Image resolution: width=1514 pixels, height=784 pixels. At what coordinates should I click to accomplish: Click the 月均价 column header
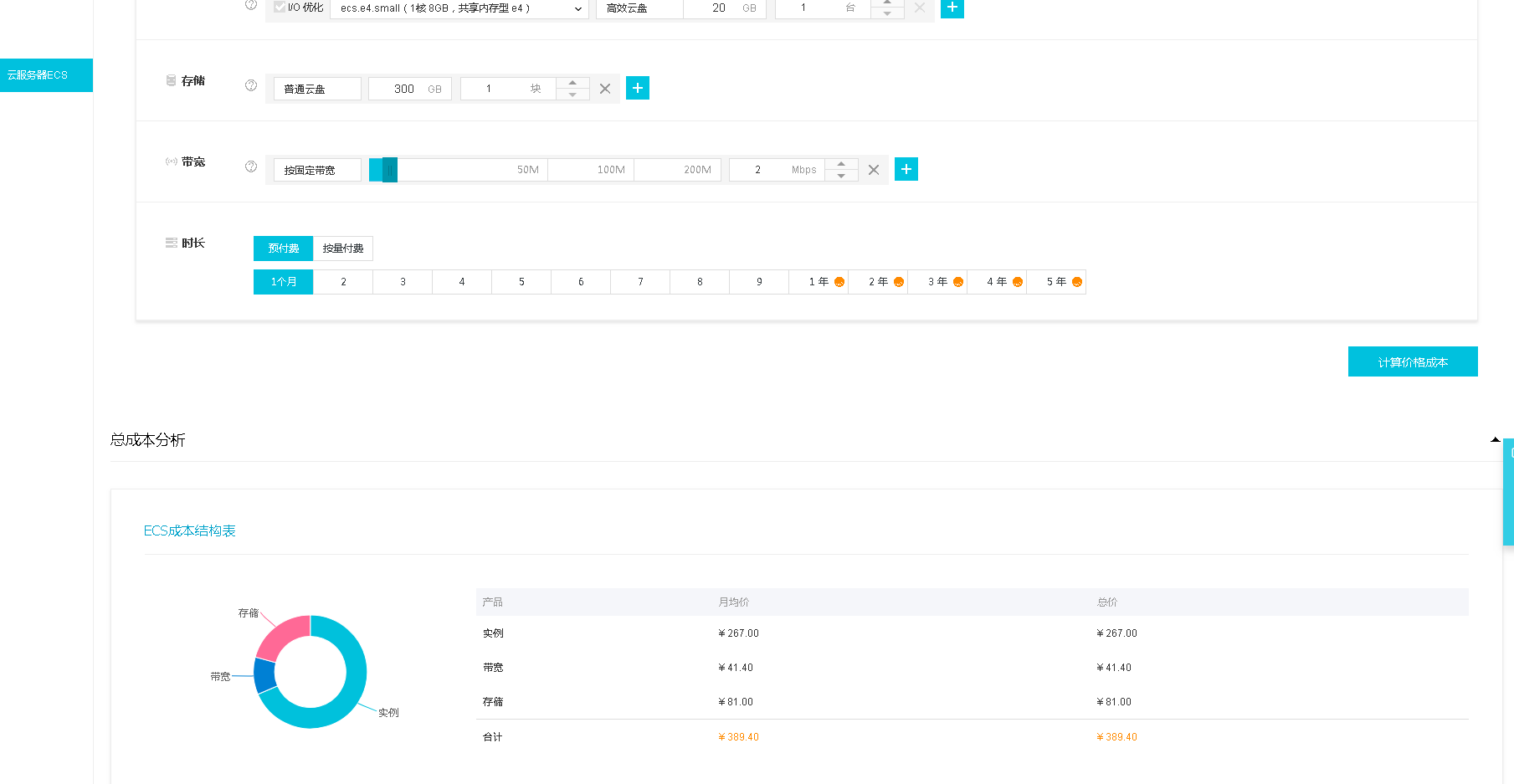click(733, 602)
